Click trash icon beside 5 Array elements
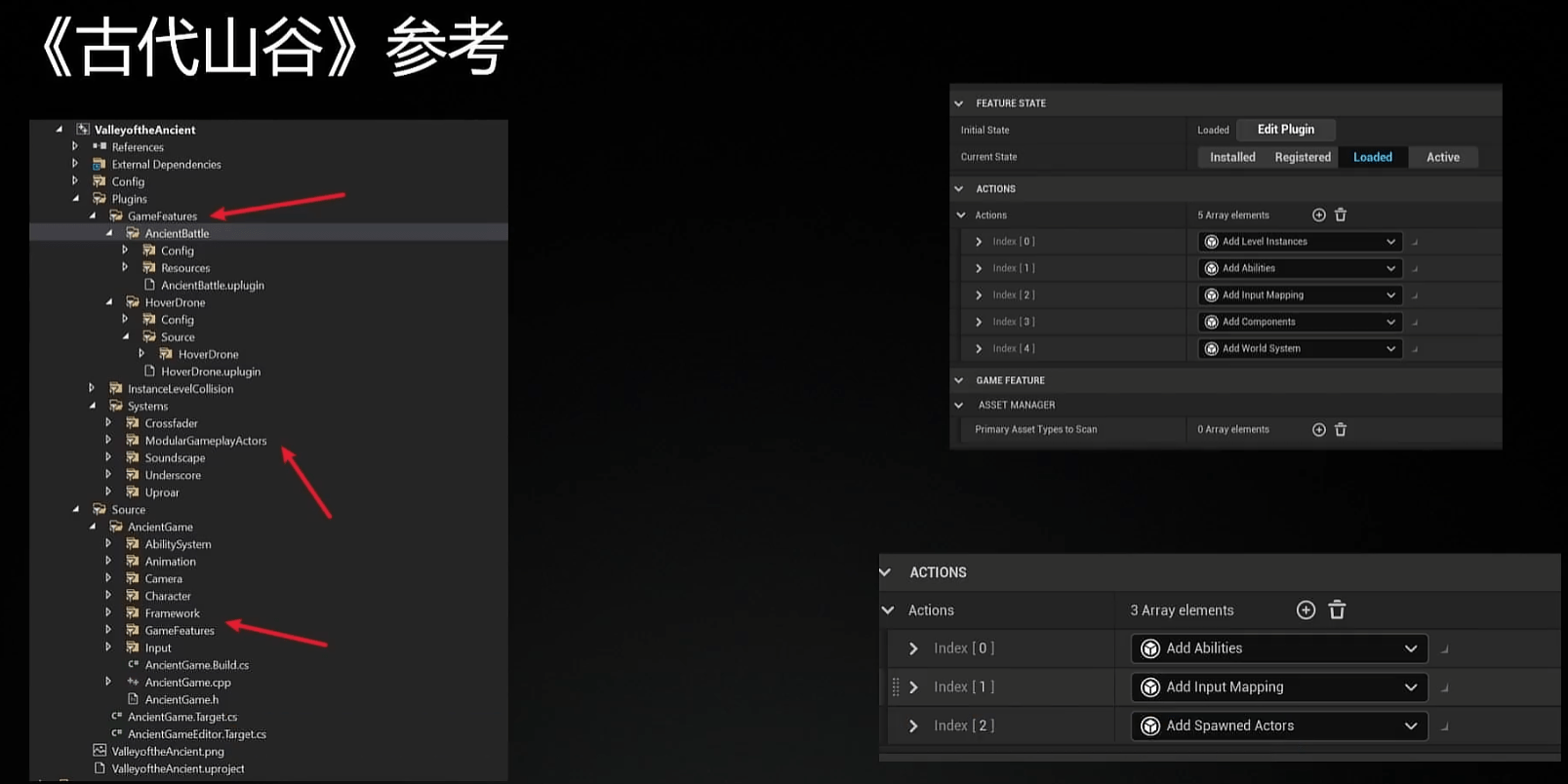 click(x=1341, y=215)
